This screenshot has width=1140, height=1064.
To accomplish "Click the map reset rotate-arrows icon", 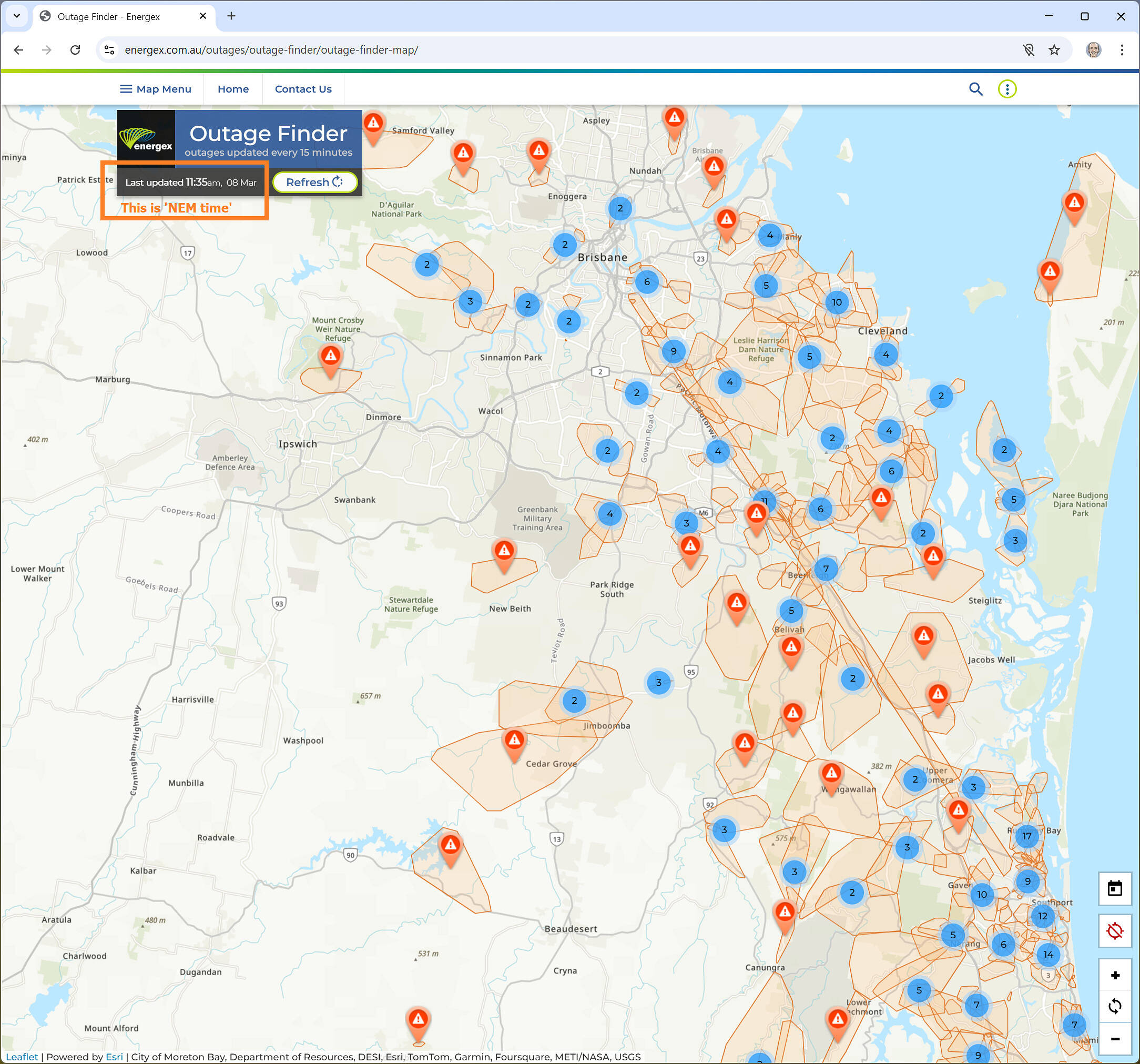I will [x=1115, y=1006].
